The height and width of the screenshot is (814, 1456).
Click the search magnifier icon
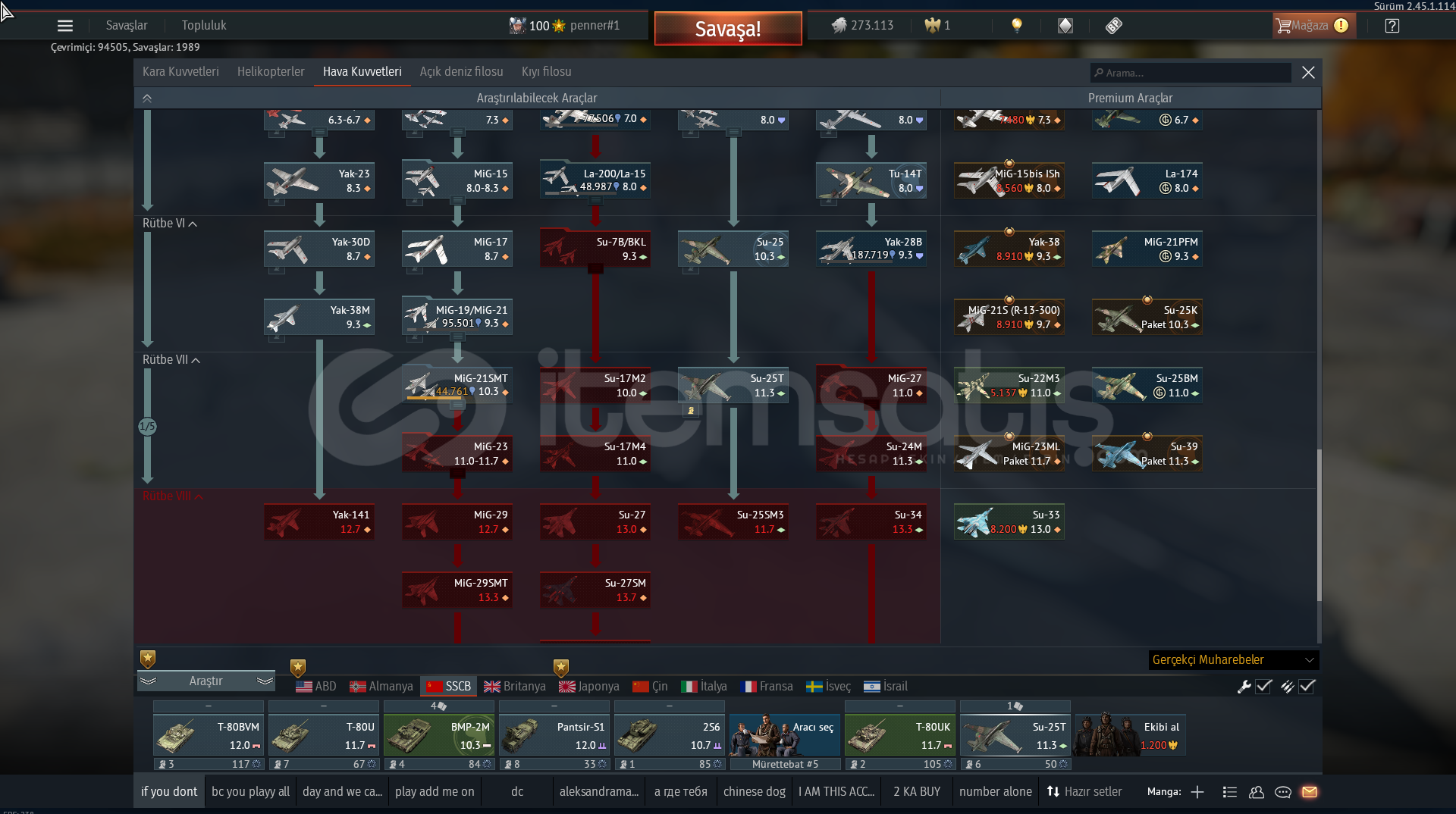click(1099, 73)
